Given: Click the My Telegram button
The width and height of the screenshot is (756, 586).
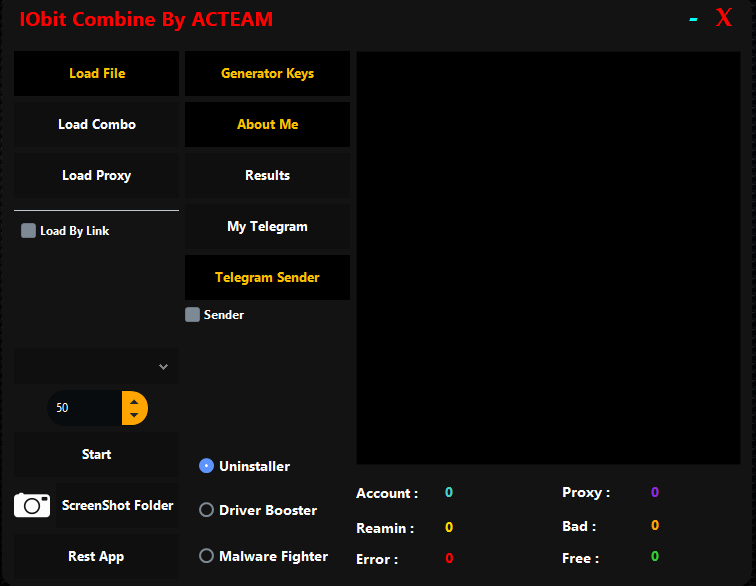Looking at the screenshot, I should coord(268,227).
